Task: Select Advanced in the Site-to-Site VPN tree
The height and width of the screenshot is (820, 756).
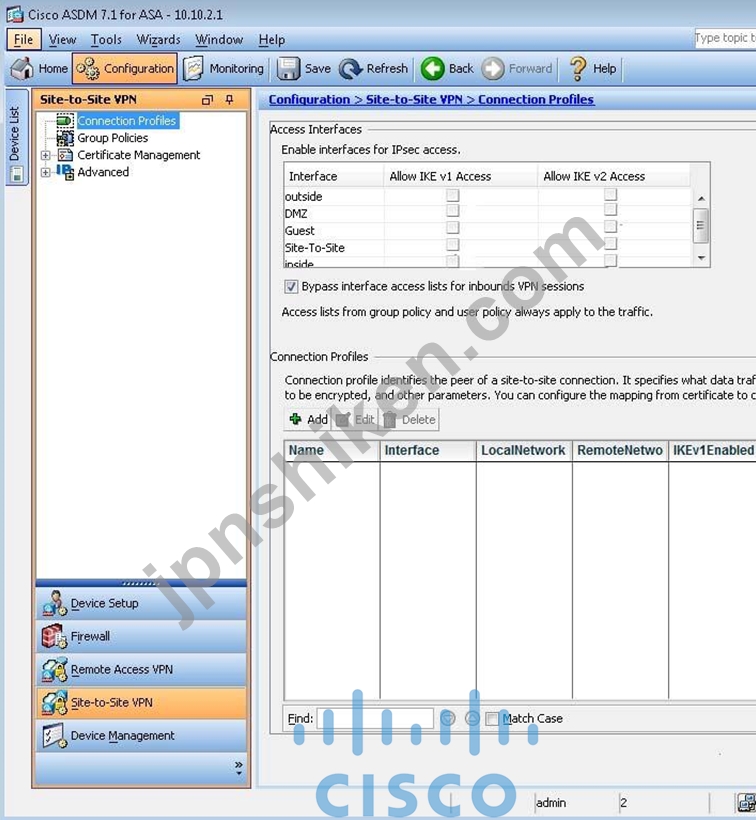Action: coord(103,172)
